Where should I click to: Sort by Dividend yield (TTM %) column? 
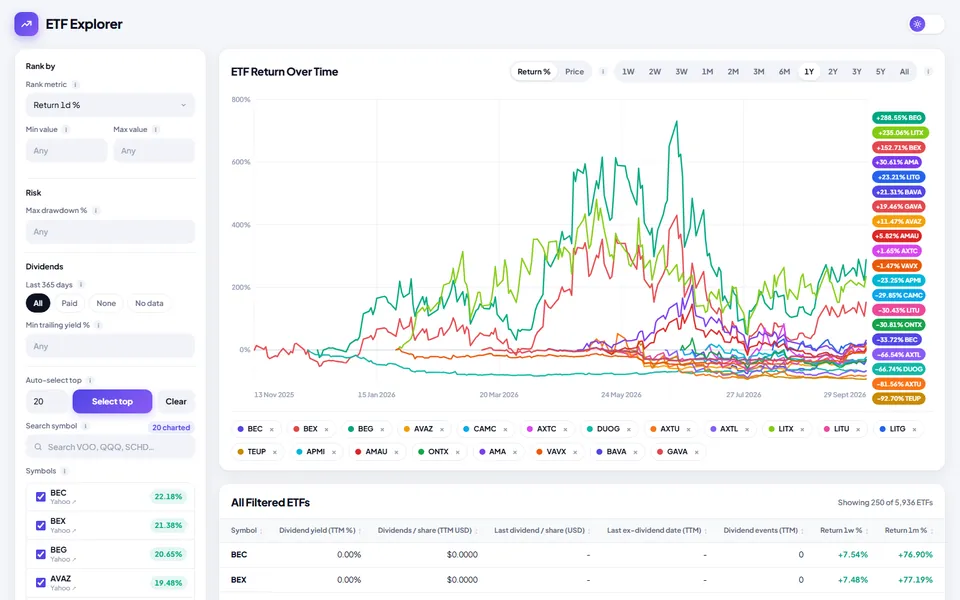[320, 531]
